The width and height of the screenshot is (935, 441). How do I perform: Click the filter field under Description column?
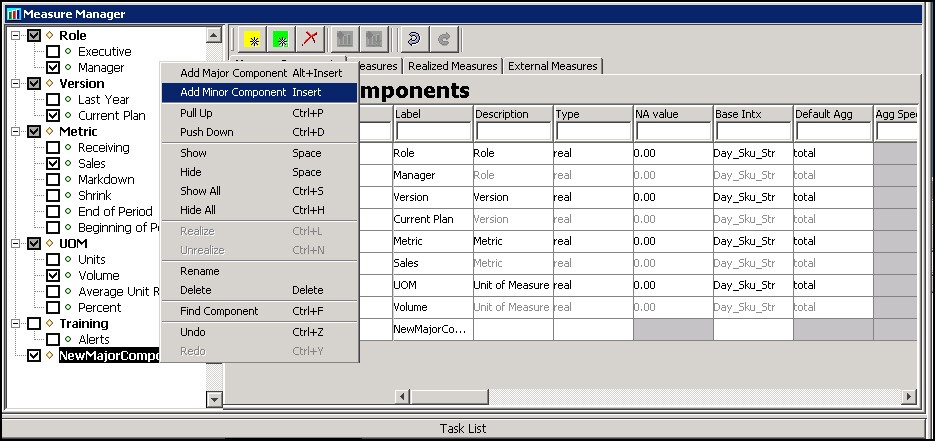coord(513,132)
